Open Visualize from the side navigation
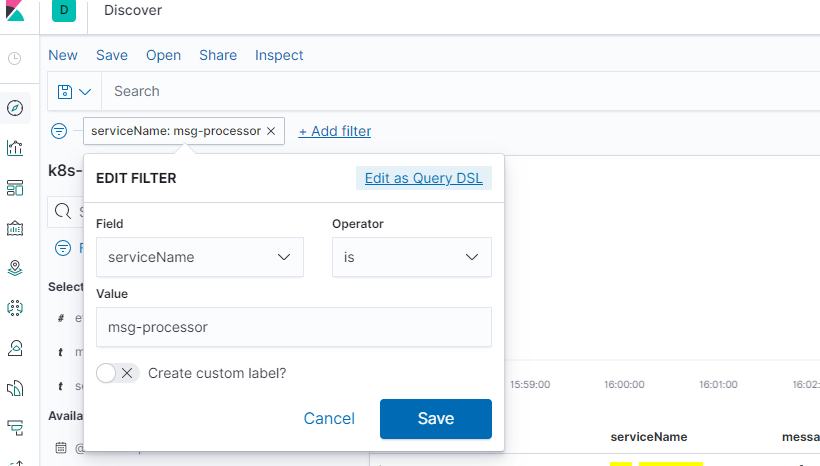This screenshot has width=820, height=466. (x=15, y=148)
